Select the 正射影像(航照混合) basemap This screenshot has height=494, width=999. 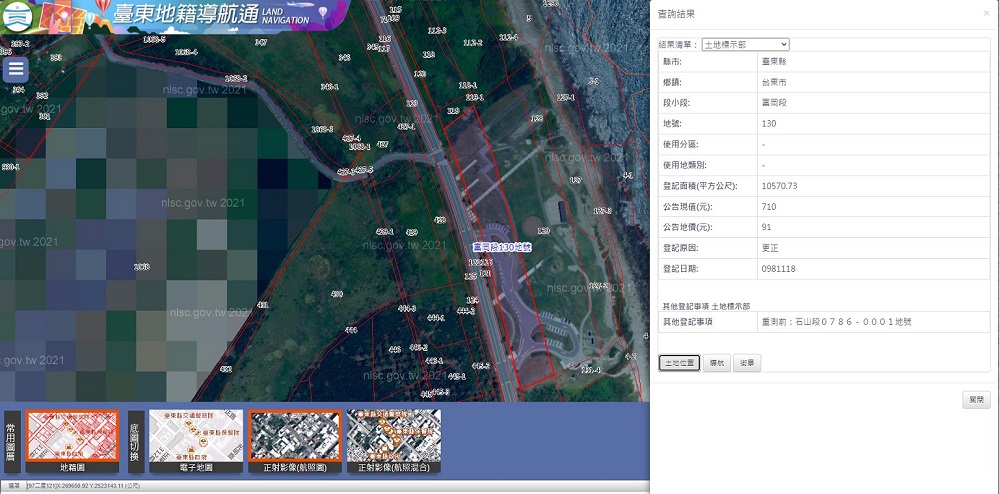(x=394, y=441)
